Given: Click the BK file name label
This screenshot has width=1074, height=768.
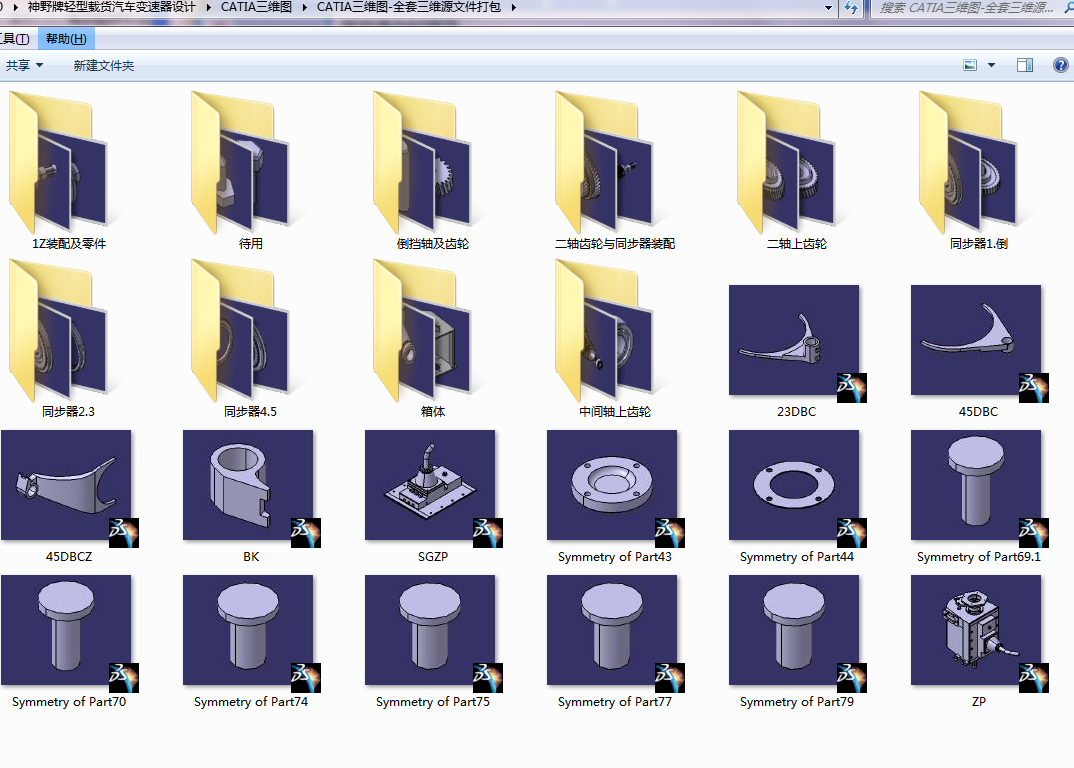Looking at the screenshot, I should pos(251,557).
